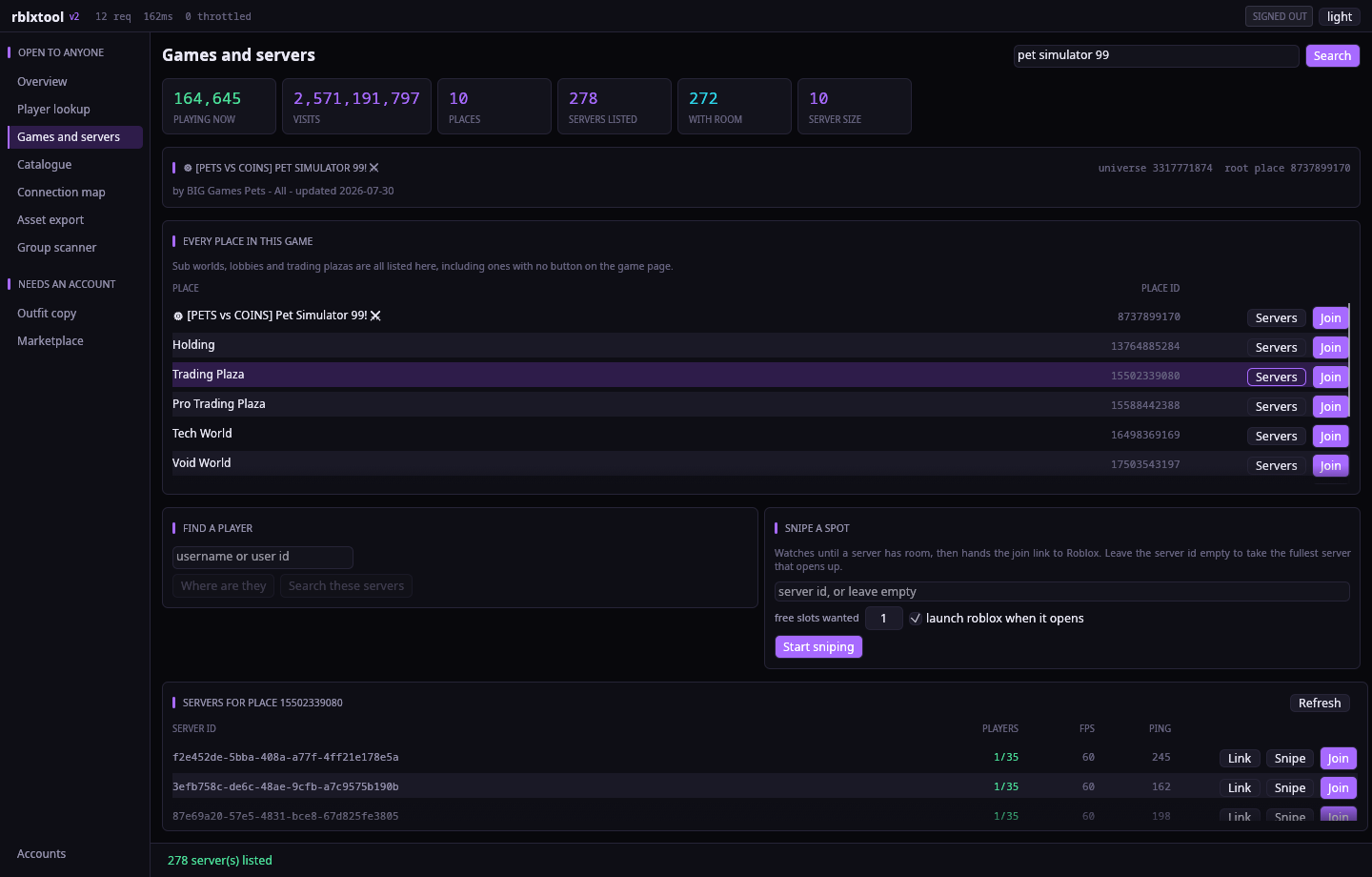Switch to light theme
The height and width of the screenshot is (877, 1372).
[1340, 16]
